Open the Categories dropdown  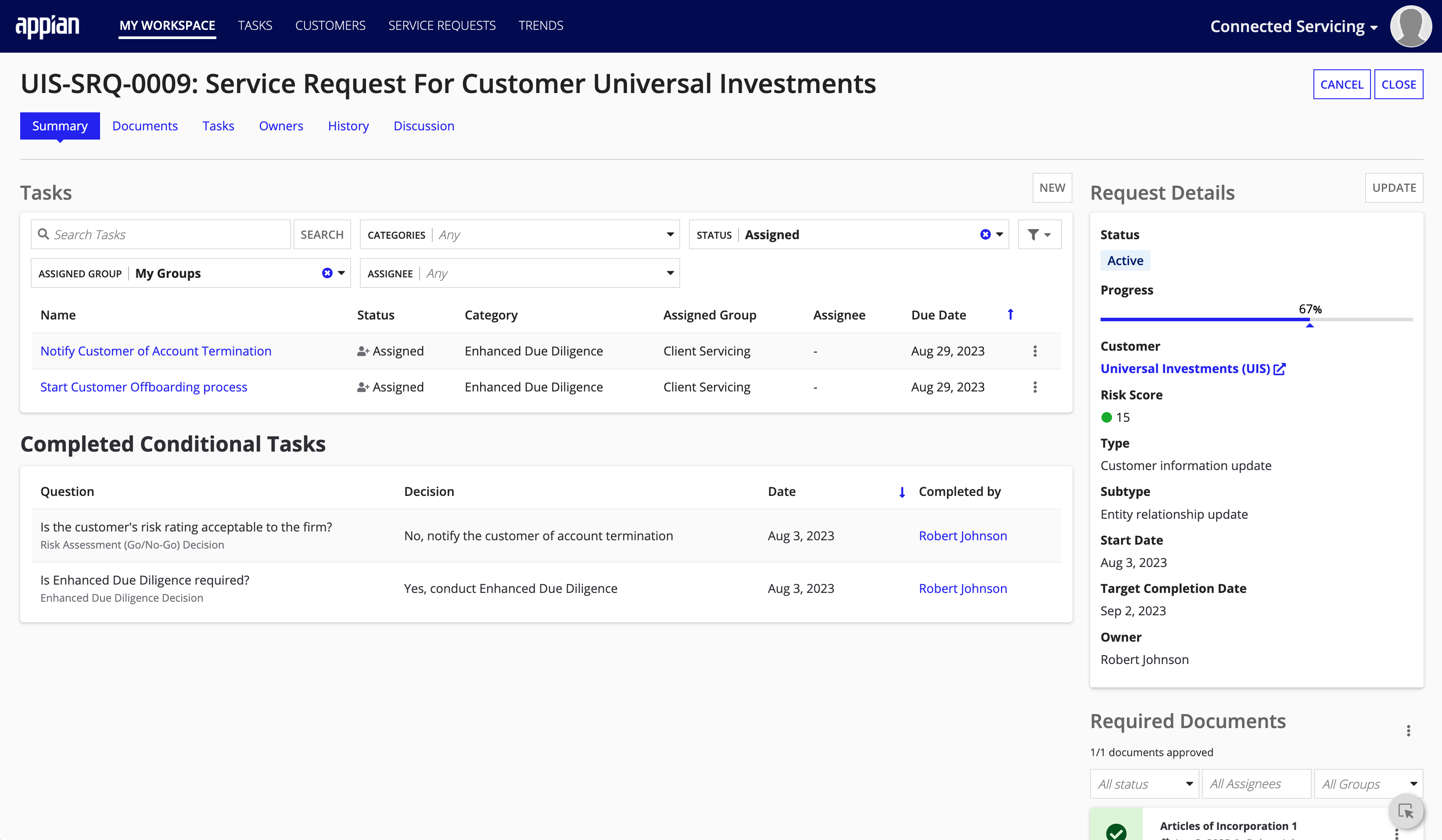(x=520, y=235)
